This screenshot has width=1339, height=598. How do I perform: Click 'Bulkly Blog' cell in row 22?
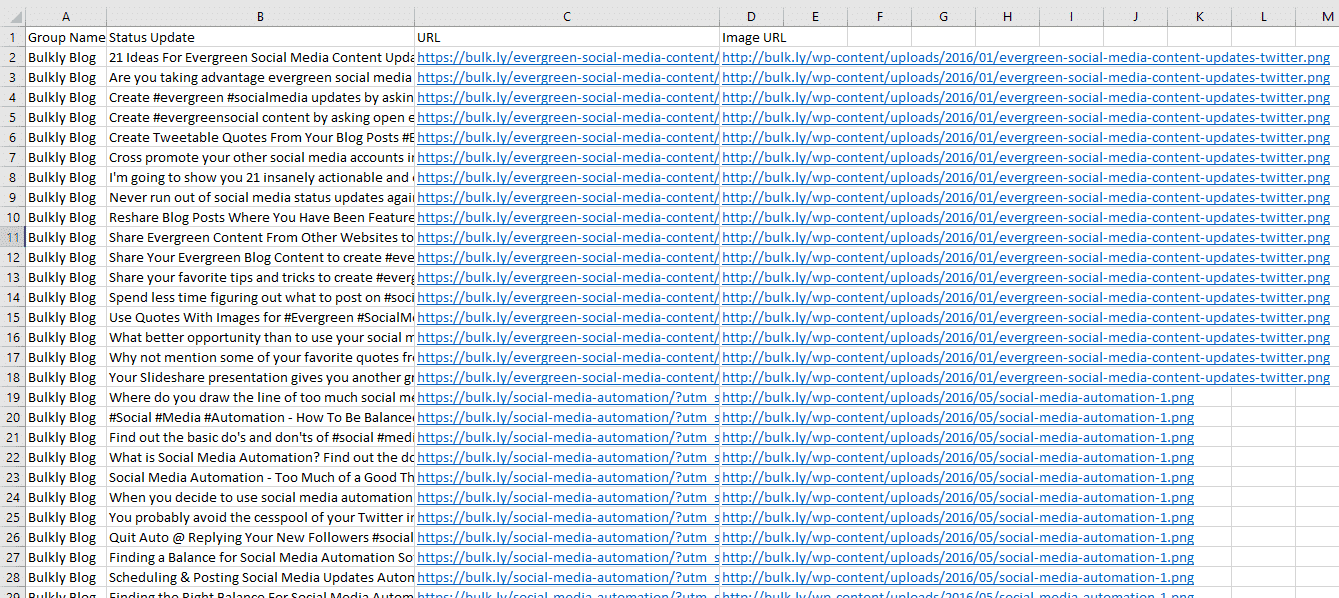[66, 457]
